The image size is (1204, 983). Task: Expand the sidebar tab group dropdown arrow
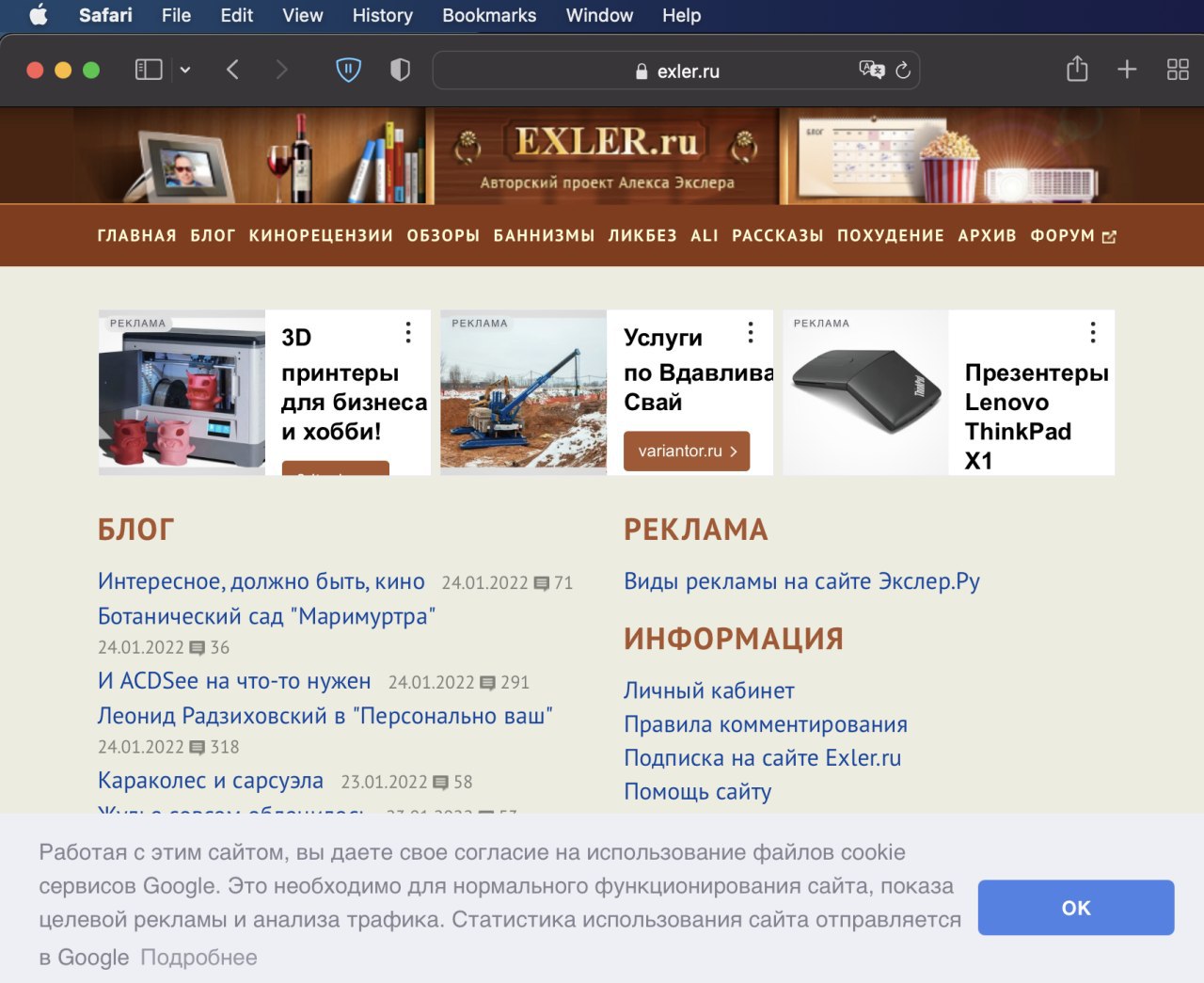click(x=185, y=70)
